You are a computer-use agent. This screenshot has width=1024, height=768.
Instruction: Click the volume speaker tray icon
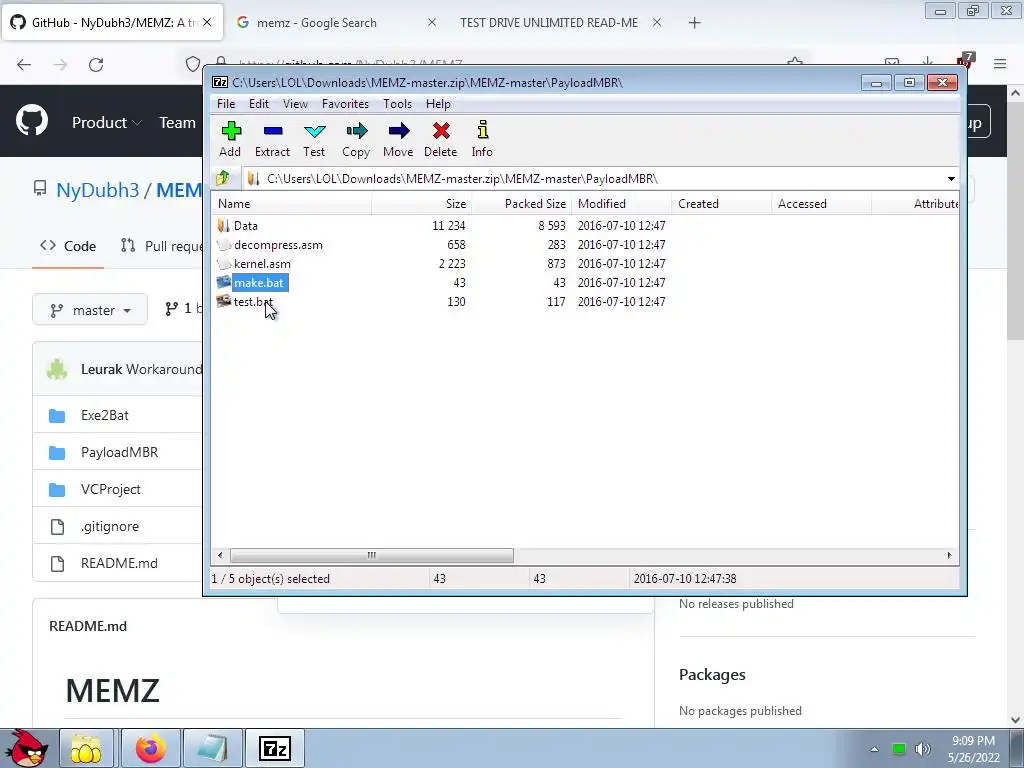pos(922,749)
